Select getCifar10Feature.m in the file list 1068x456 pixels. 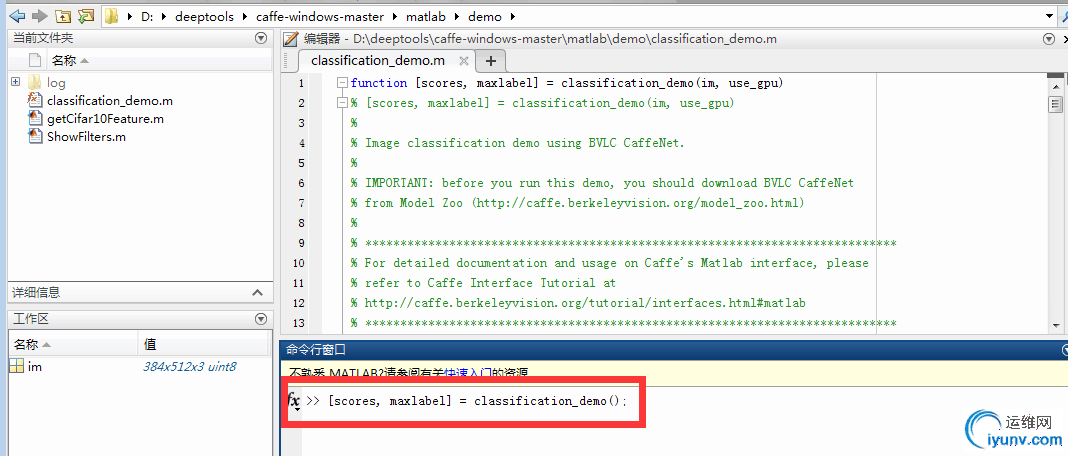pyautogui.click(x=106, y=119)
